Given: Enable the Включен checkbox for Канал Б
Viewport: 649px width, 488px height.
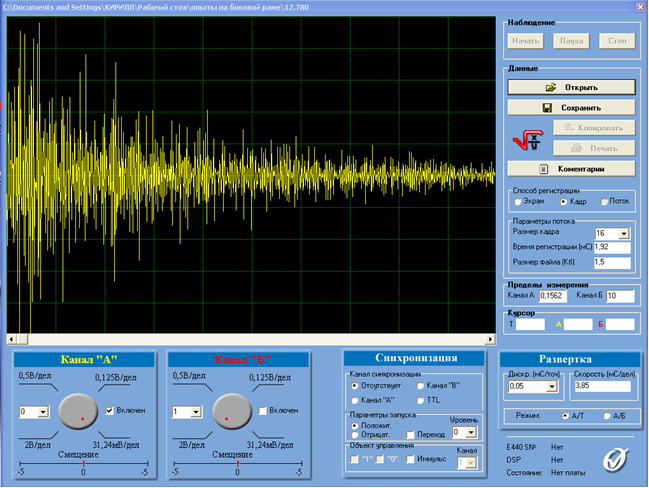Looking at the screenshot, I should coord(262,411).
